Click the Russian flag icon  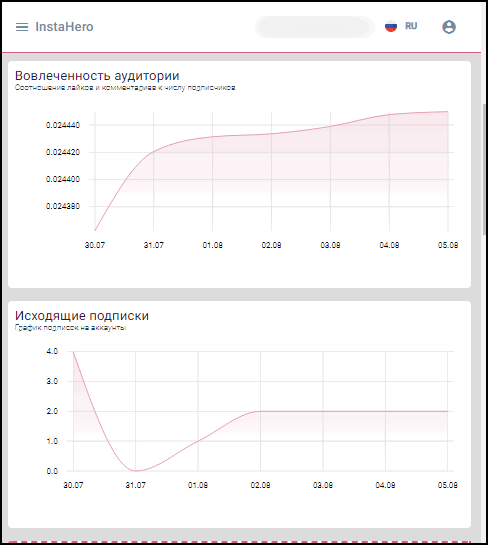(x=391, y=26)
